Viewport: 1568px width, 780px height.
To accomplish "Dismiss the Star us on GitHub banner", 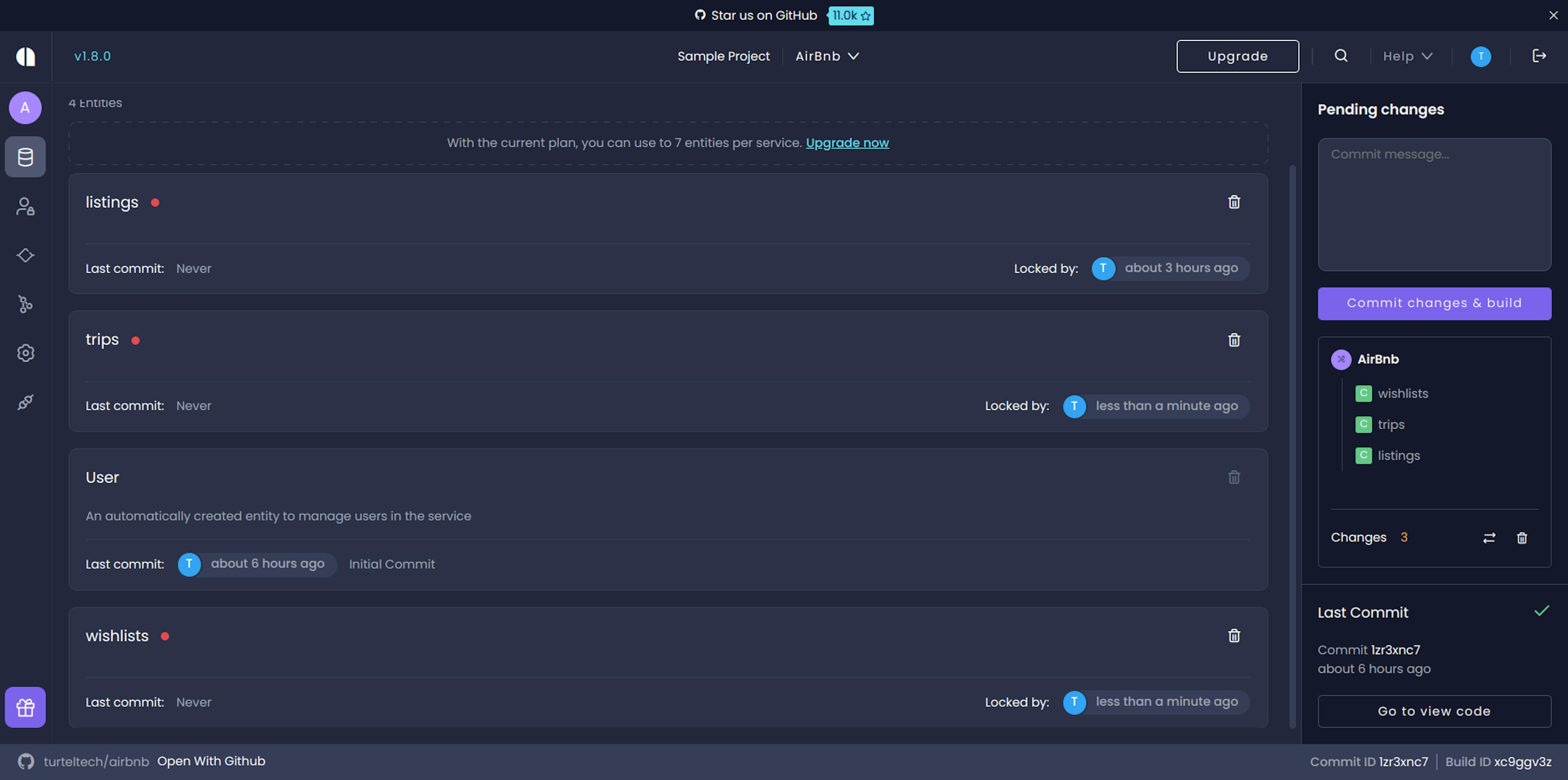I will [x=1553, y=15].
